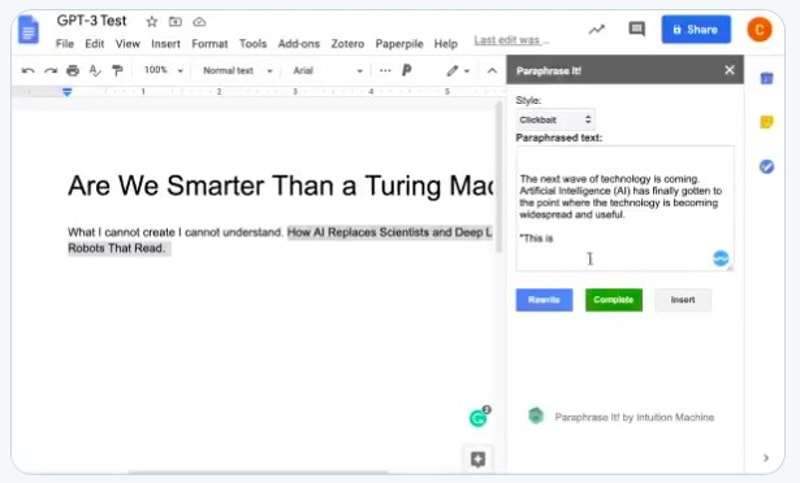The width and height of the screenshot is (800, 483).
Task: Click the blue circular icon in text box
Action: tap(720, 259)
